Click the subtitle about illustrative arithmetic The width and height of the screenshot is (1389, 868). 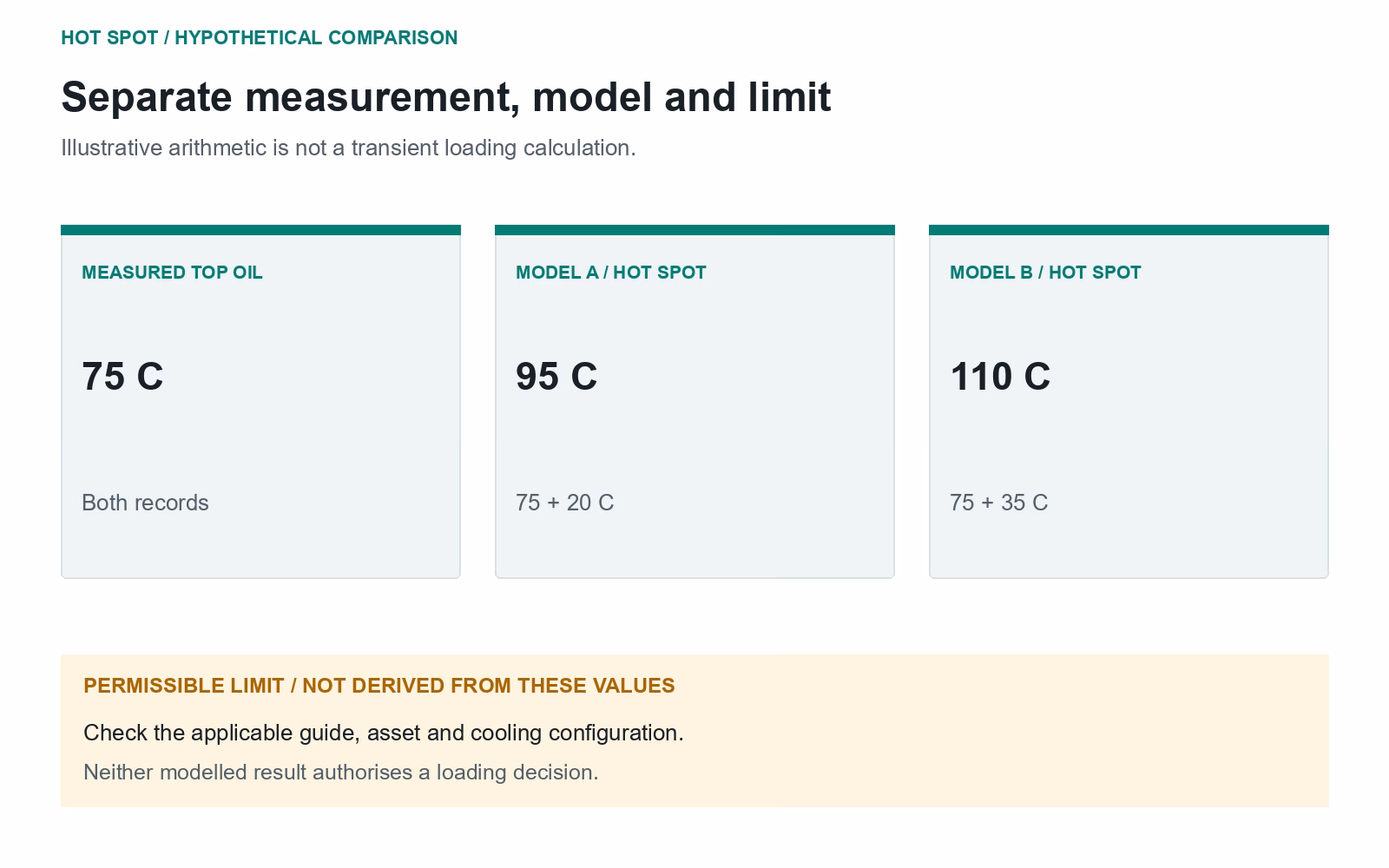pyautogui.click(x=348, y=148)
